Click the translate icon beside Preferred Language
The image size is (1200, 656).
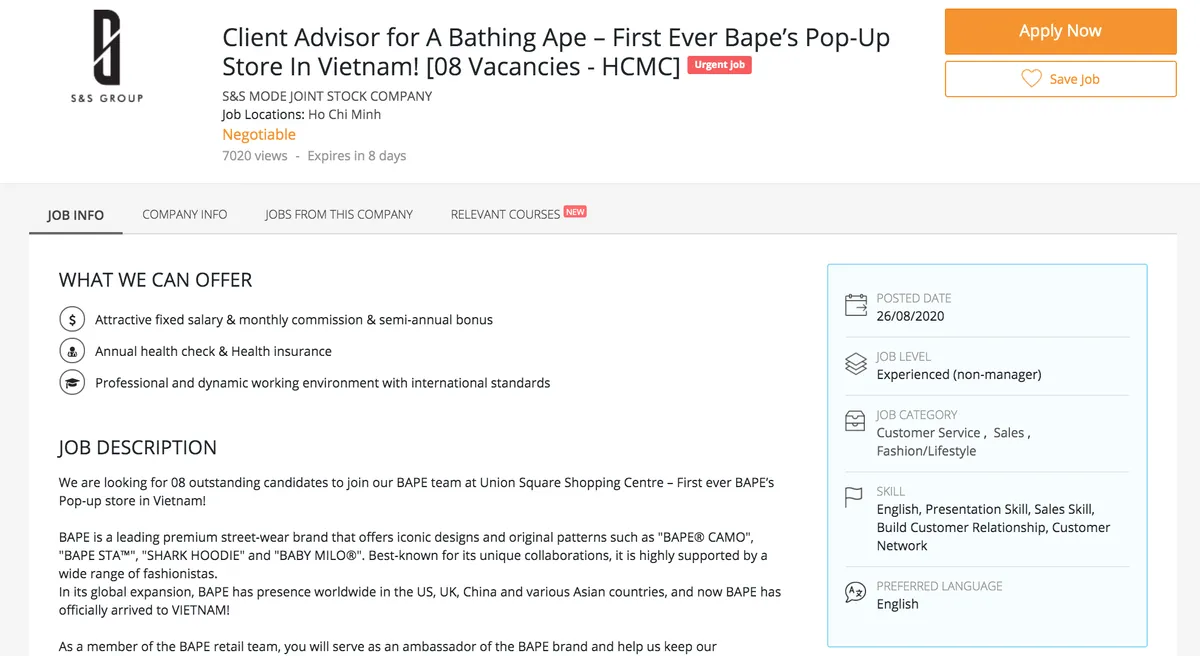click(856, 592)
